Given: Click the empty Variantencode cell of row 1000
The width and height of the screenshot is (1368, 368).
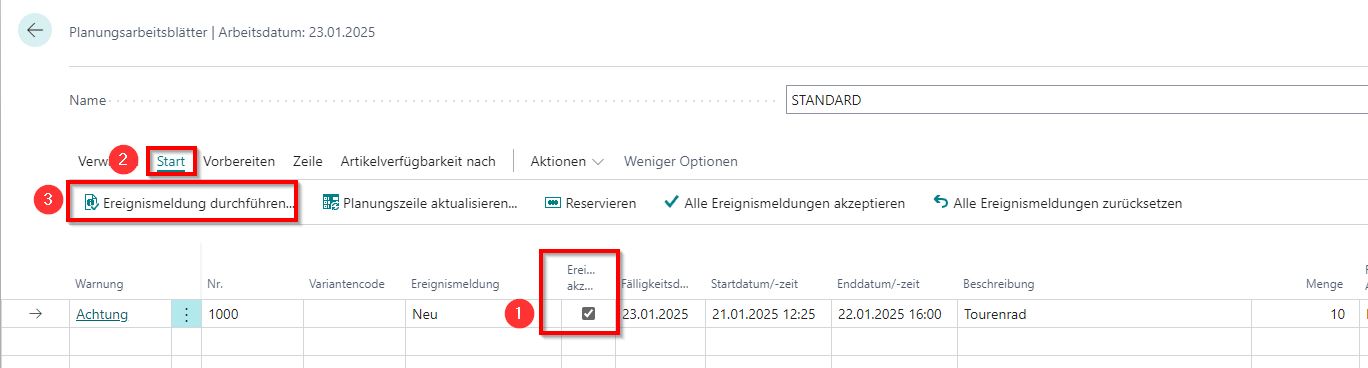Looking at the screenshot, I should tap(354, 314).
